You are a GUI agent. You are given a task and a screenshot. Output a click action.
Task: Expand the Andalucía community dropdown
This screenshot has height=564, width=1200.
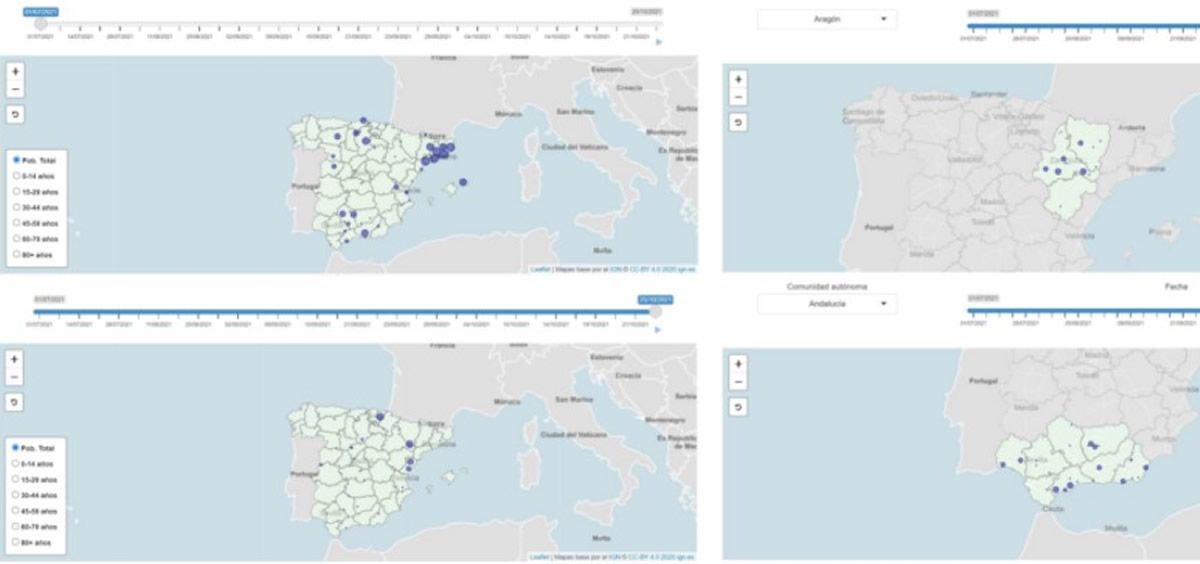[x=826, y=304]
